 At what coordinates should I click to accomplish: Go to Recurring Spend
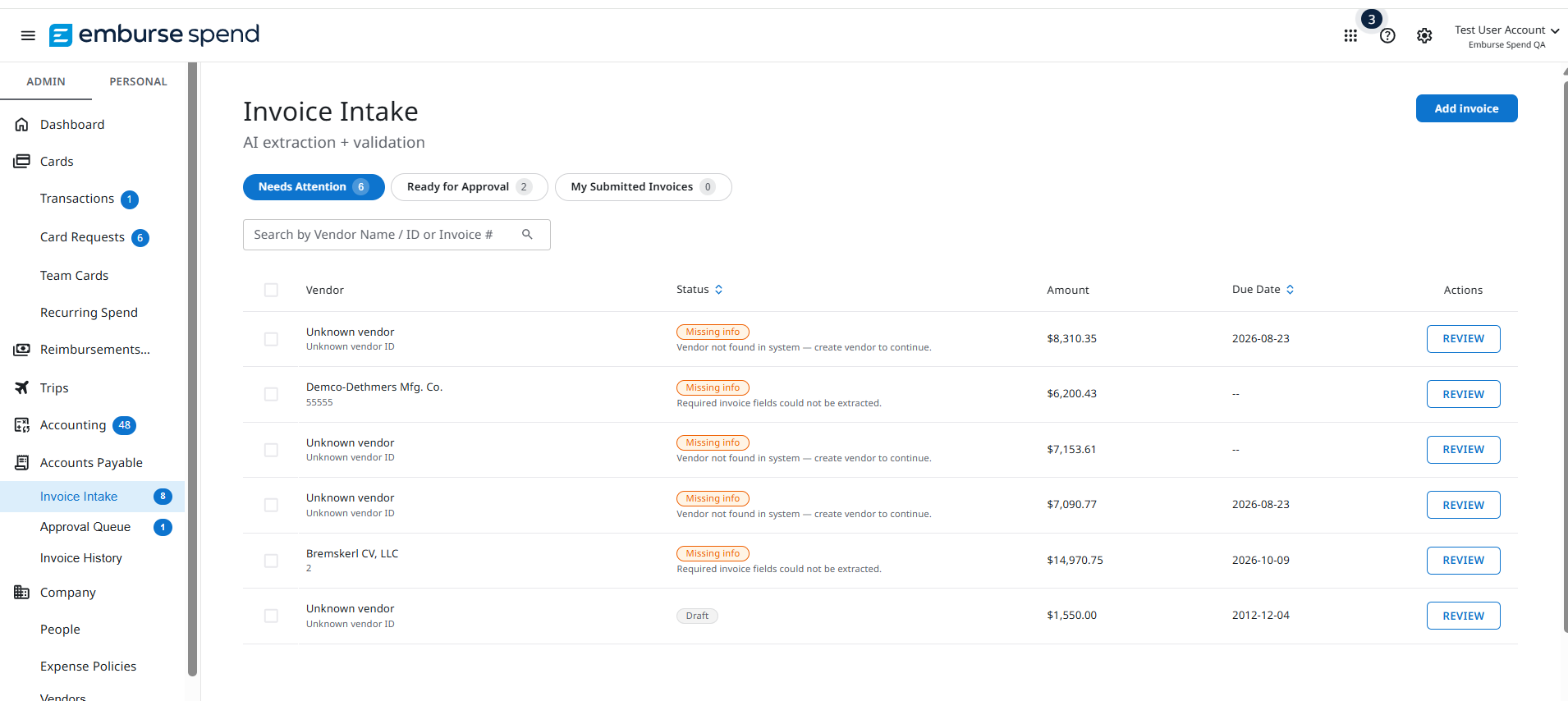pos(89,313)
